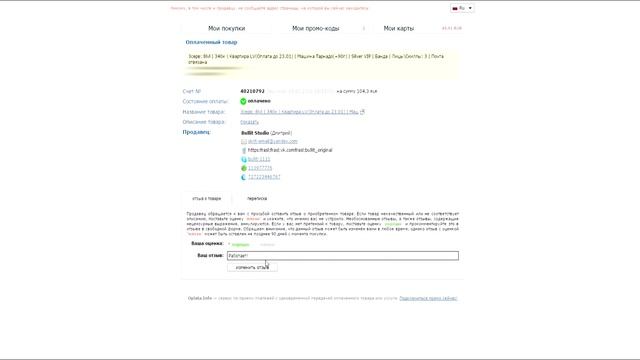Click the green paid status checkmark icon
Image resolution: width=640 pixels, height=360 pixels.
click(243, 101)
